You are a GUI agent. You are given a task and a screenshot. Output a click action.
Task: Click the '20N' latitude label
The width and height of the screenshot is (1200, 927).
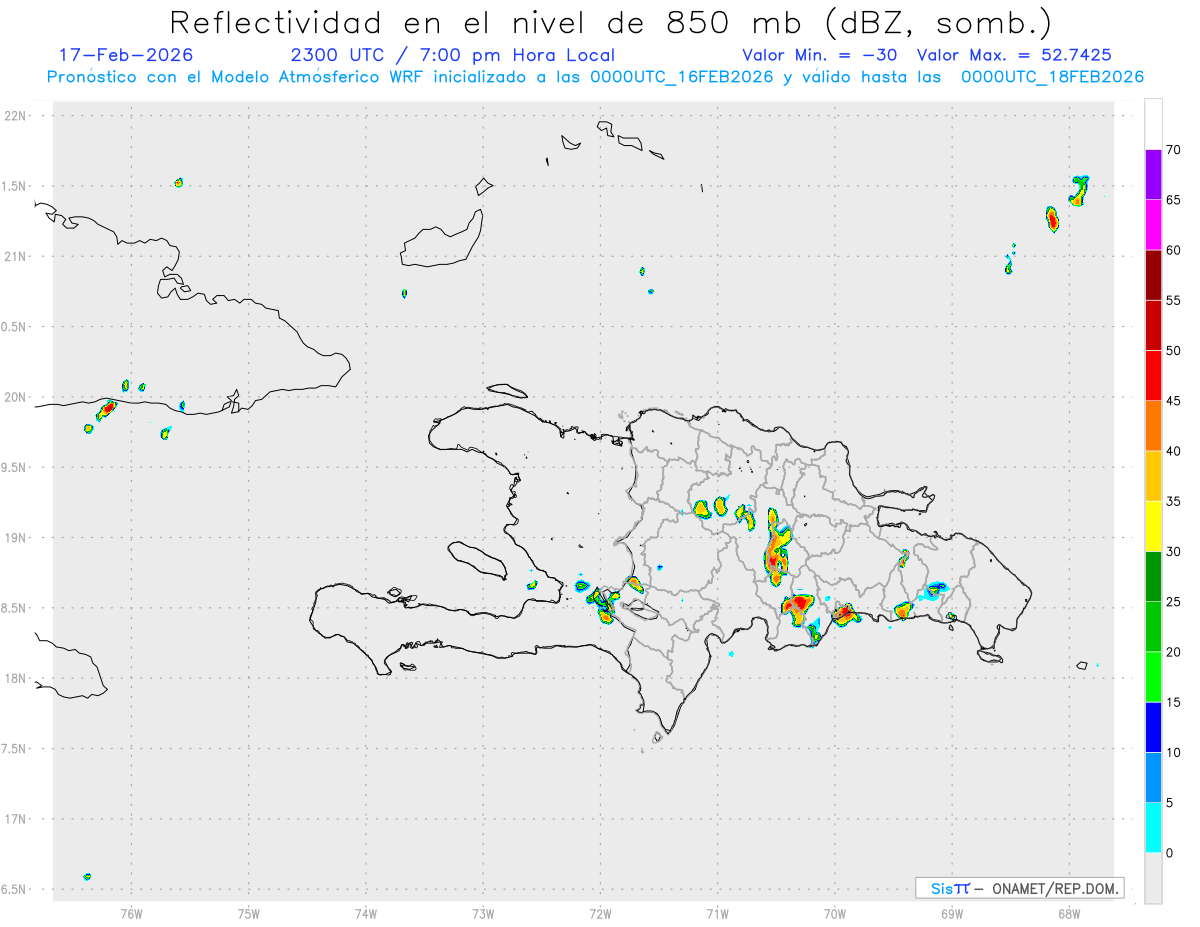(17, 397)
